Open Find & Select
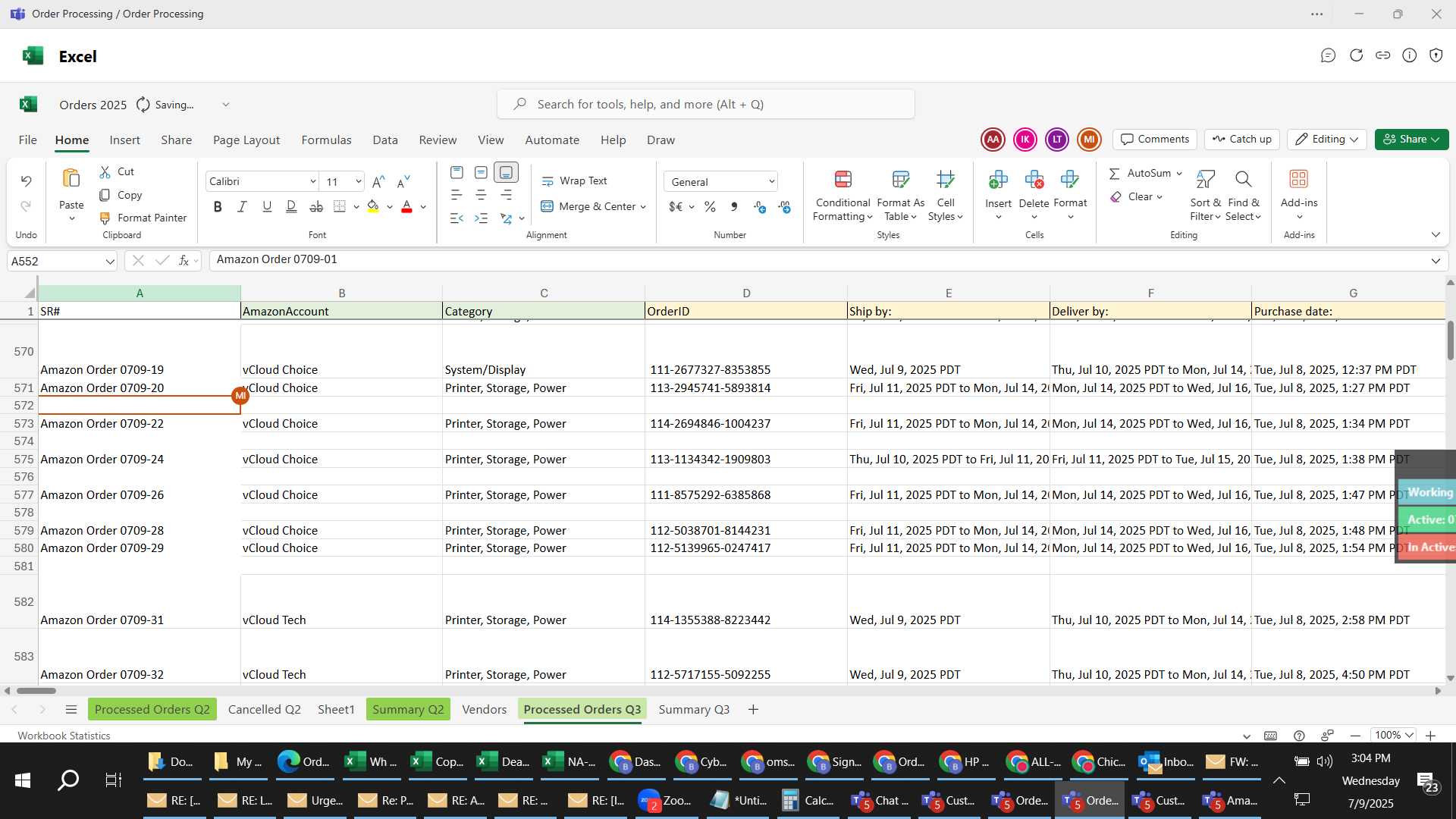 click(x=1244, y=196)
